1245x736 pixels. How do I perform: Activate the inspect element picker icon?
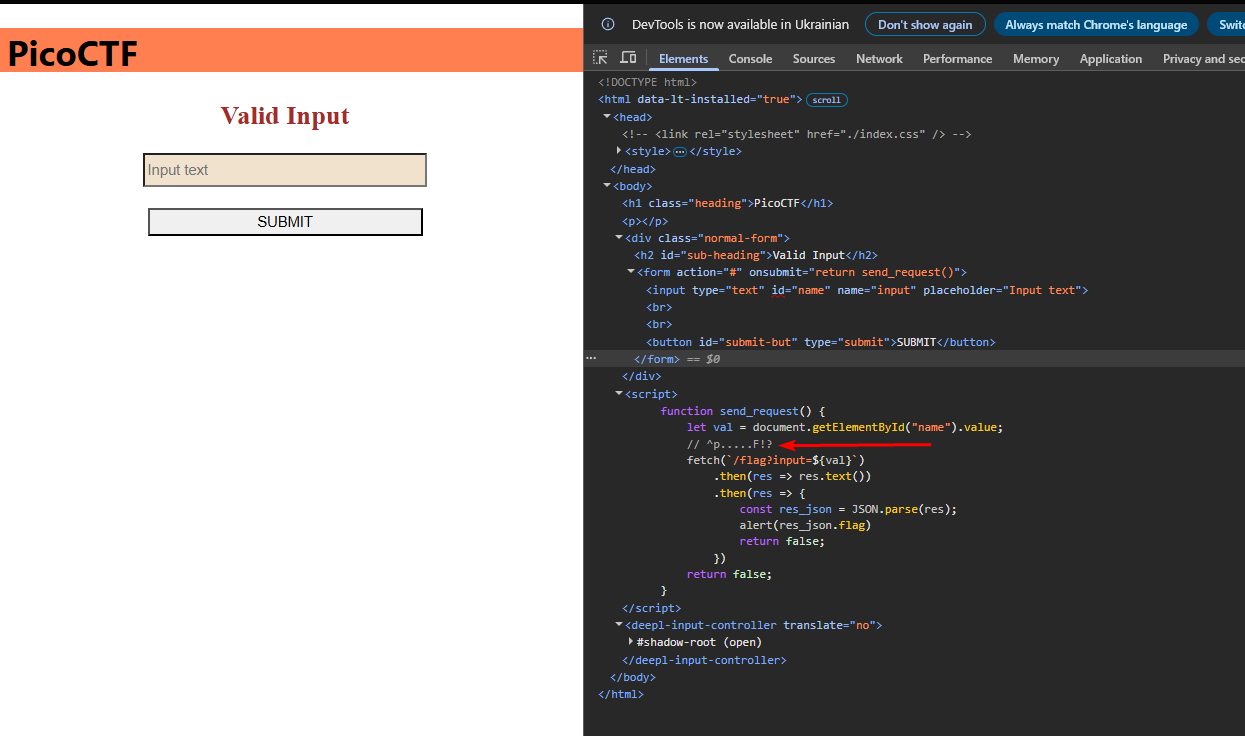click(x=600, y=58)
